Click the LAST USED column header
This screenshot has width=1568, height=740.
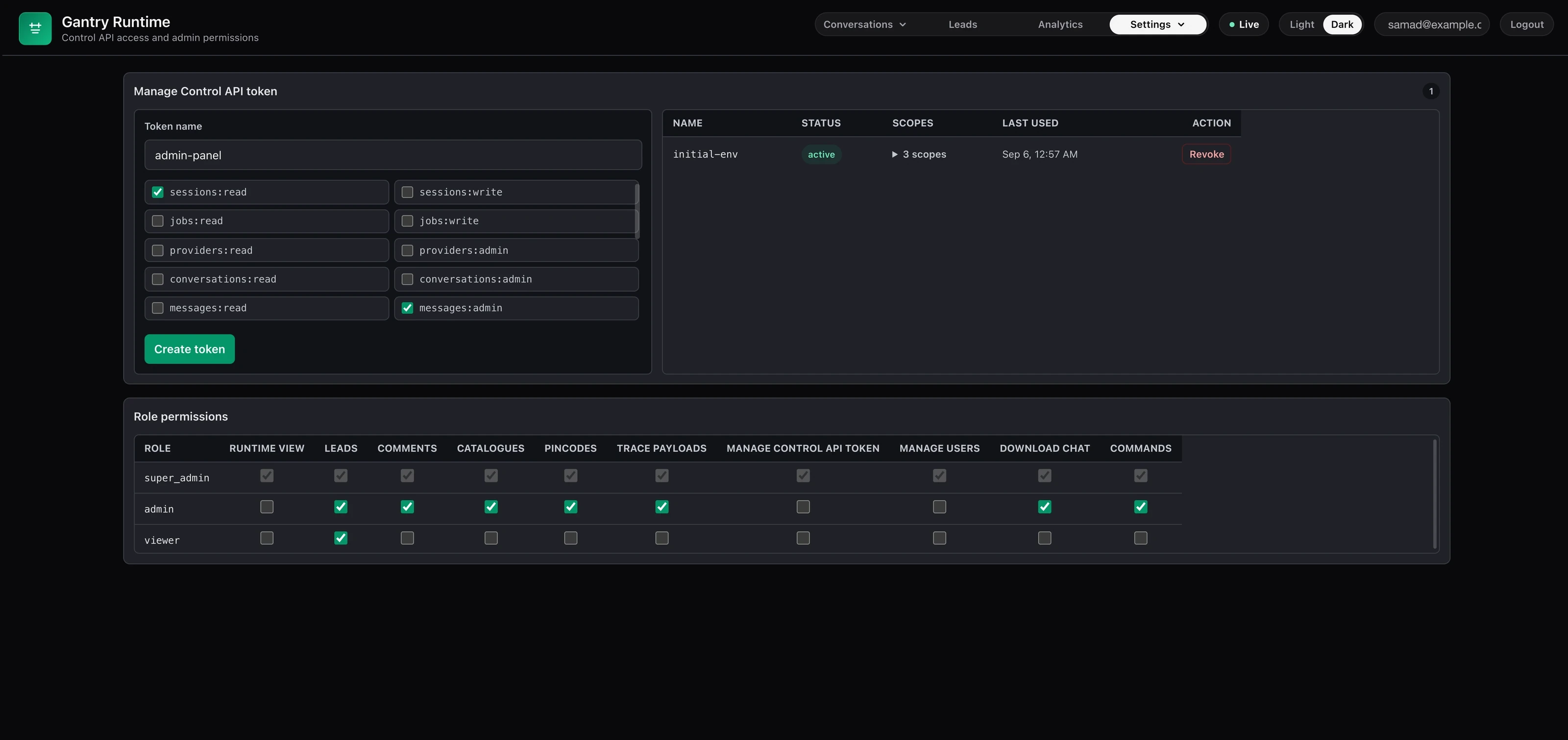(x=1030, y=123)
